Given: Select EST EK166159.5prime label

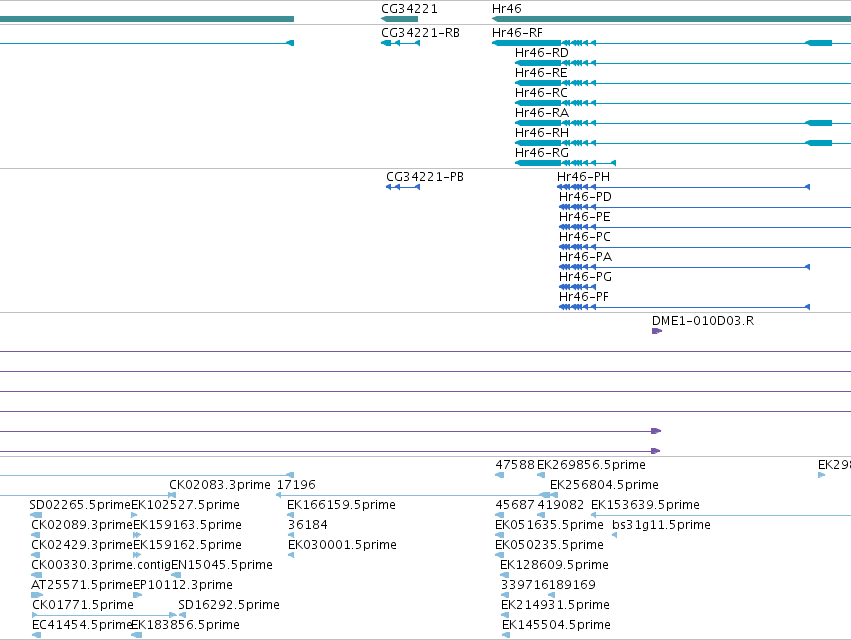Looking at the screenshot, I should tap(341, 505).
